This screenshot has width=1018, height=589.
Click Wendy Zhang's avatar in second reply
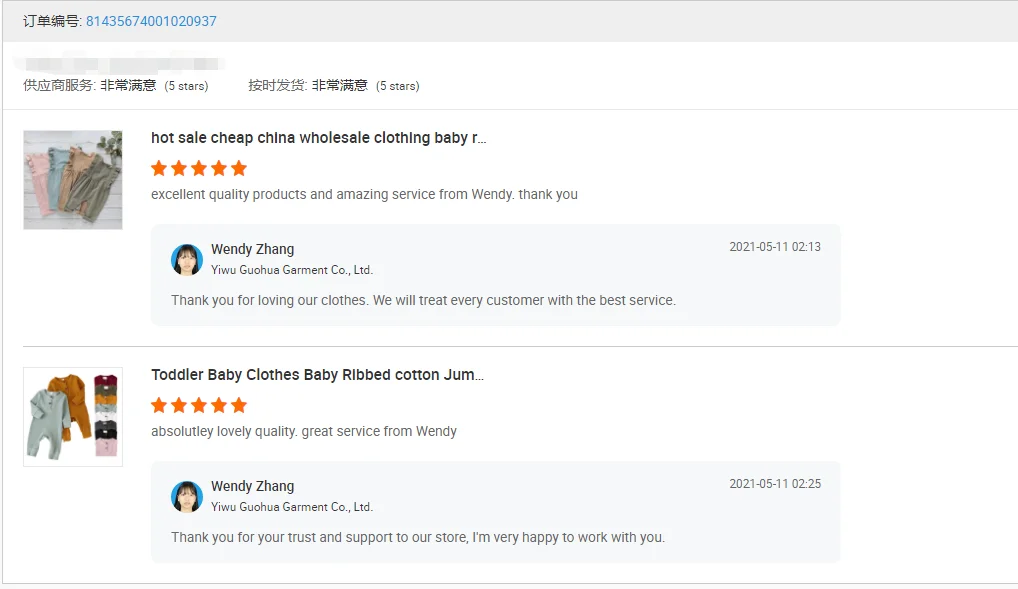[x=187, y=496]
